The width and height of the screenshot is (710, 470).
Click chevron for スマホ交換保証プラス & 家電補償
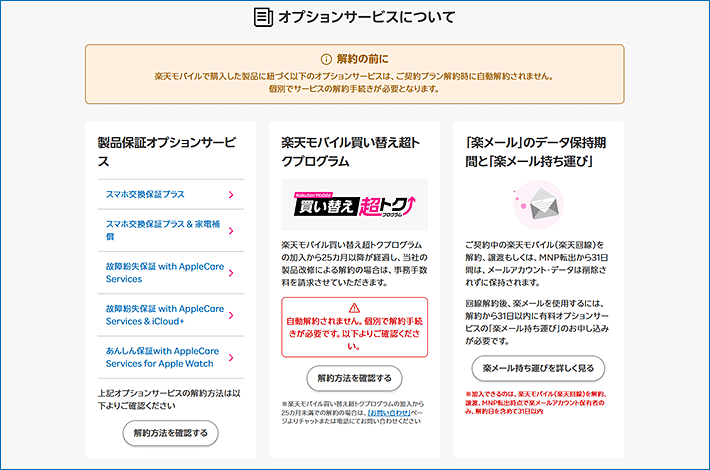231,231
